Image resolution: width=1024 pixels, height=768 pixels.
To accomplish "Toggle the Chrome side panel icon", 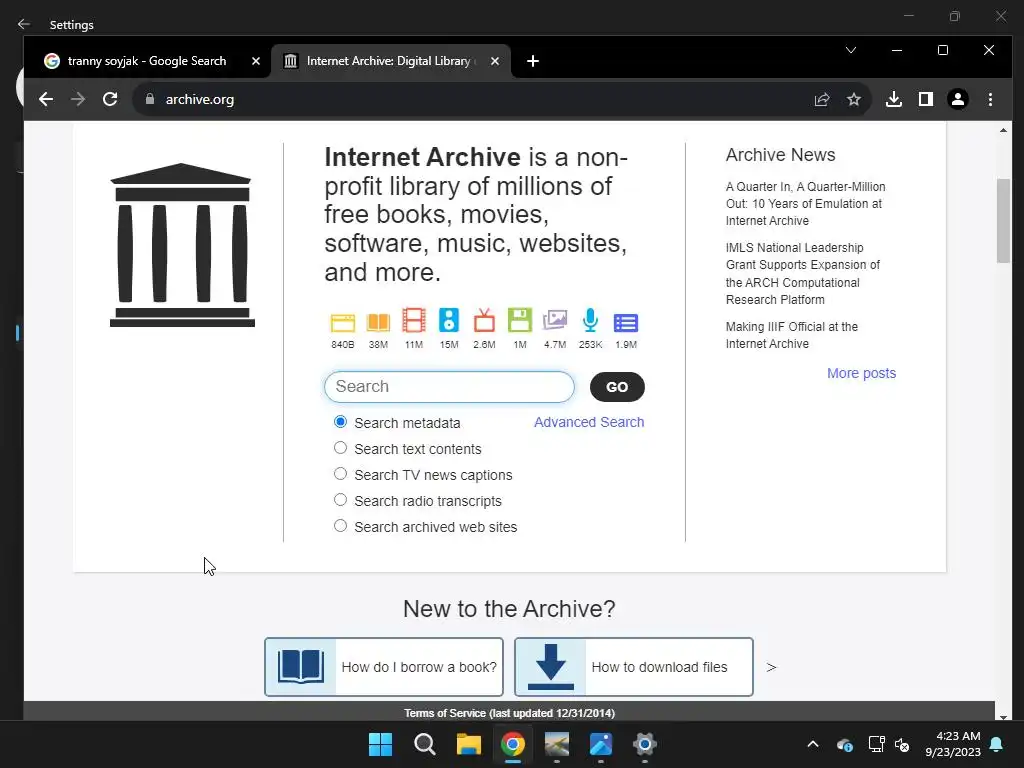I will click(x=925, y=99).
